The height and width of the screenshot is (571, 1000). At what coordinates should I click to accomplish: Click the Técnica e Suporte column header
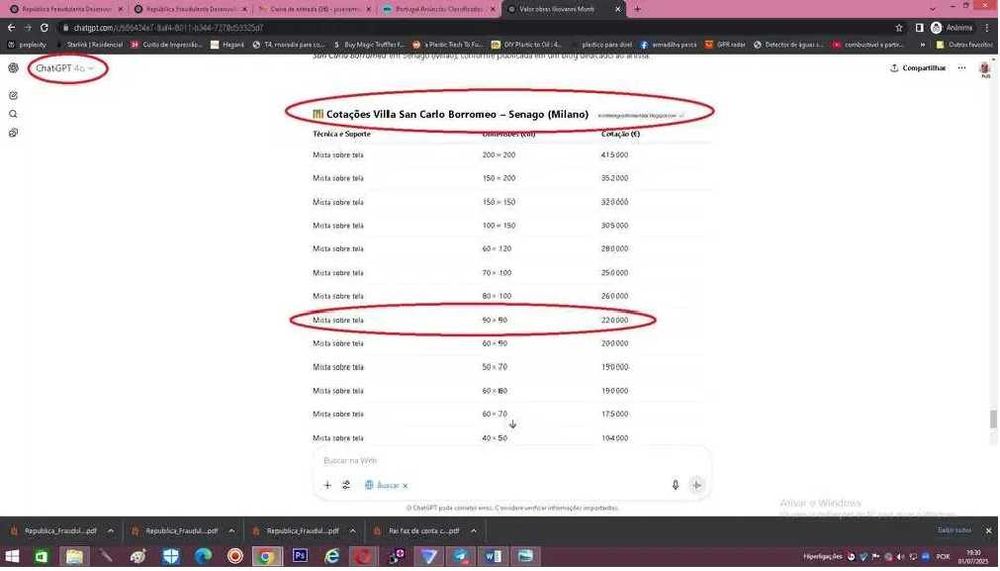pos(341,135)
